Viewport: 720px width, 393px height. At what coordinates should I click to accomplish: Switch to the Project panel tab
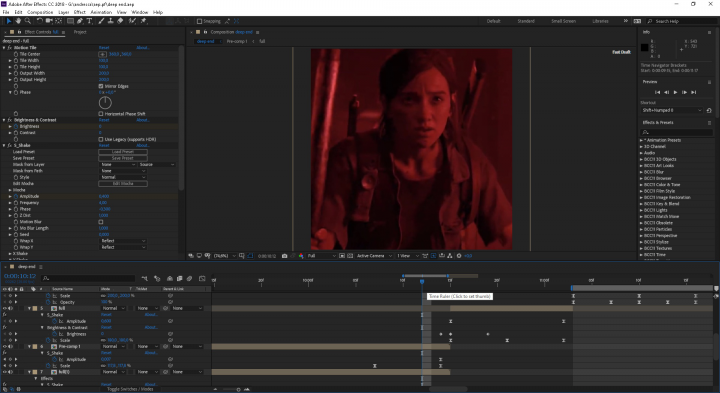(x=80, y=32)
